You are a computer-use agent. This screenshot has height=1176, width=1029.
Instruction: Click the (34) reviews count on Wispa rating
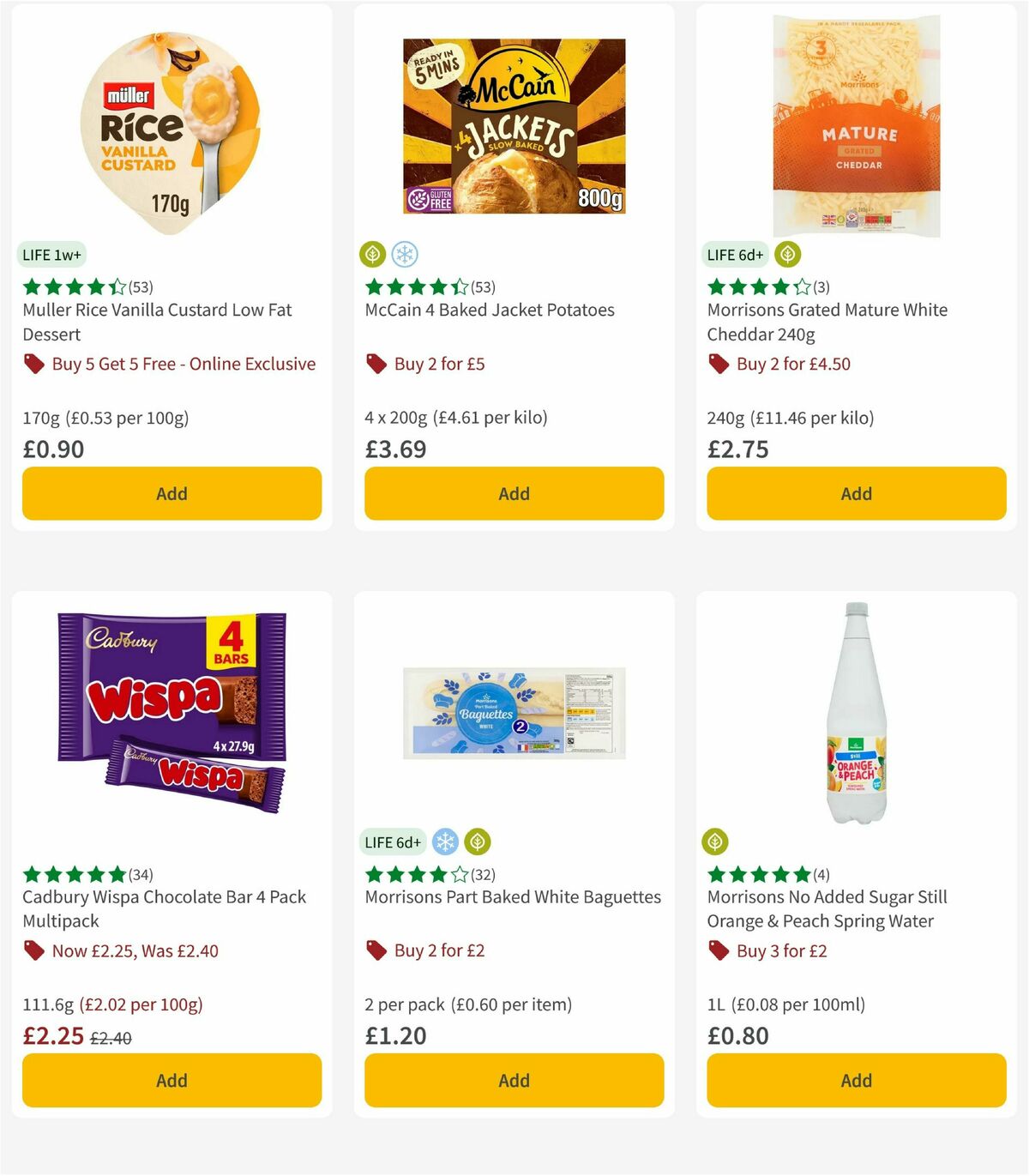[142, 875]
